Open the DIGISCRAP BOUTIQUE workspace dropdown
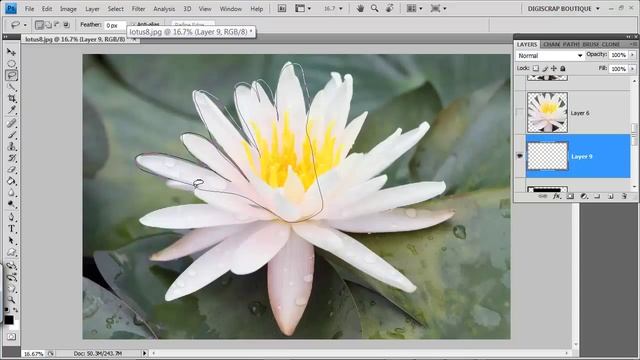The width and height of the screenshot is (640, 360). click(x=564, y=9)
